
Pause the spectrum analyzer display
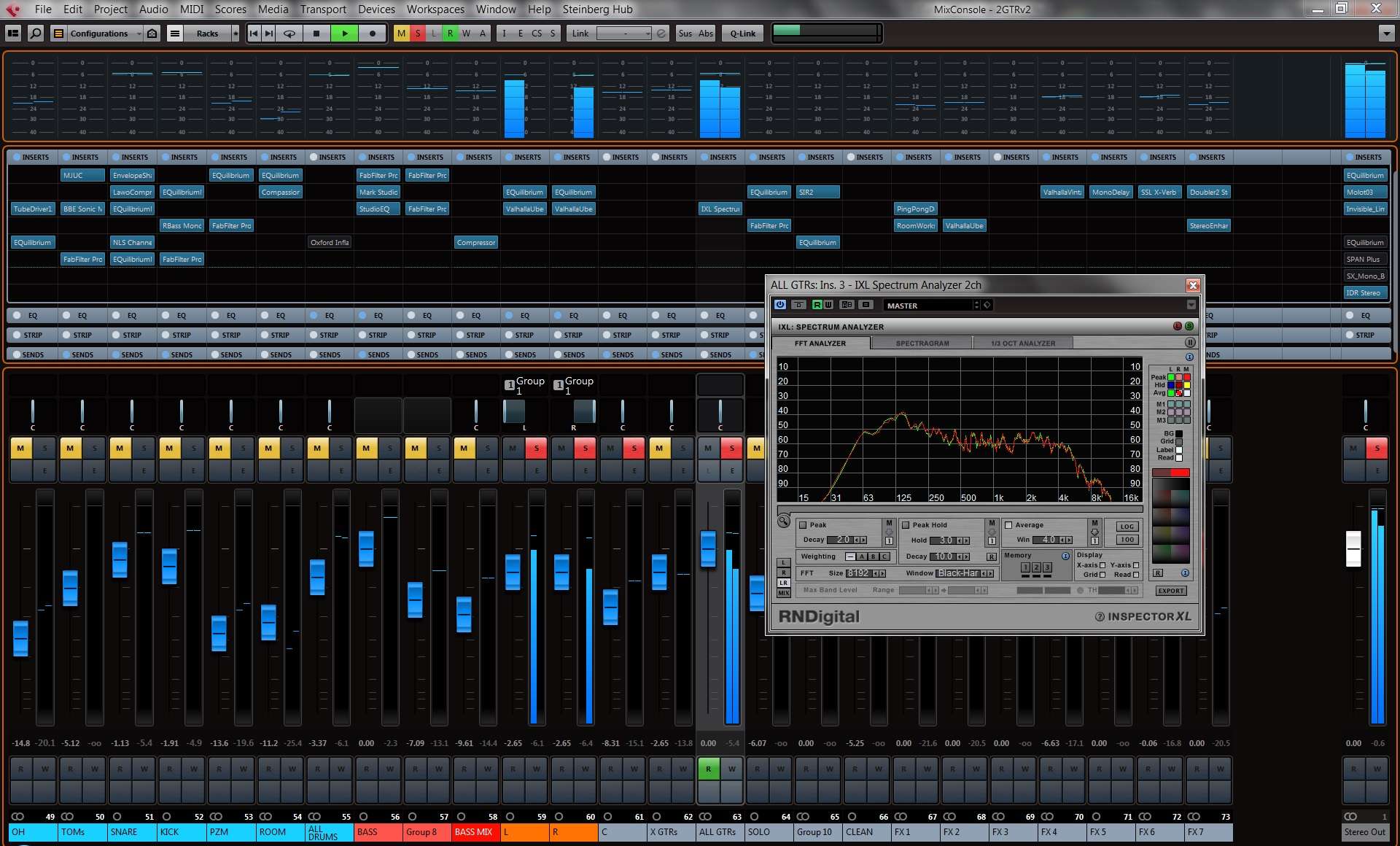[x=1190, y=343]
